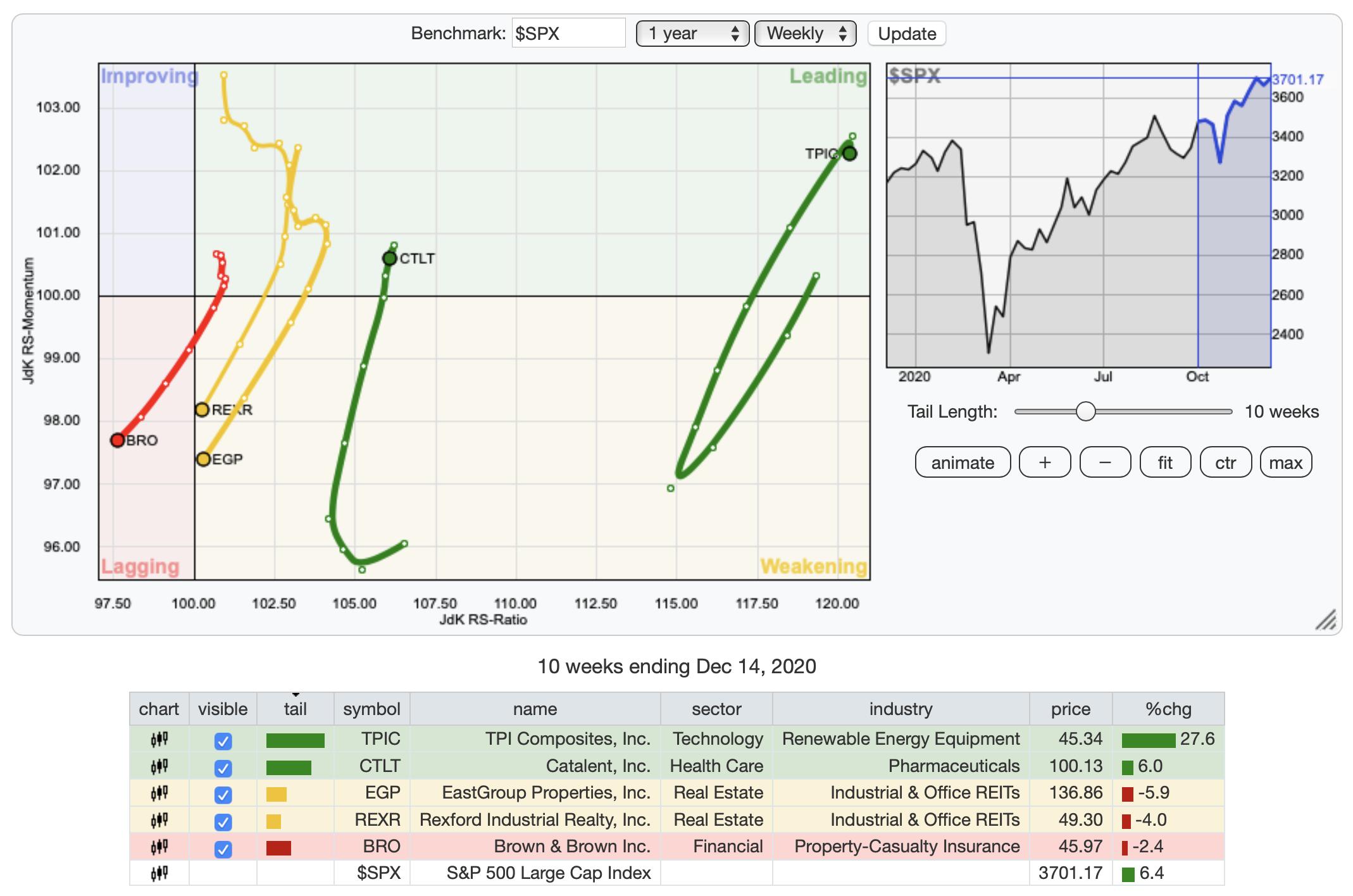The width and height of the screenshot is (1353, 896).
Task: Sort table by price column
Action: (1071, 709)
